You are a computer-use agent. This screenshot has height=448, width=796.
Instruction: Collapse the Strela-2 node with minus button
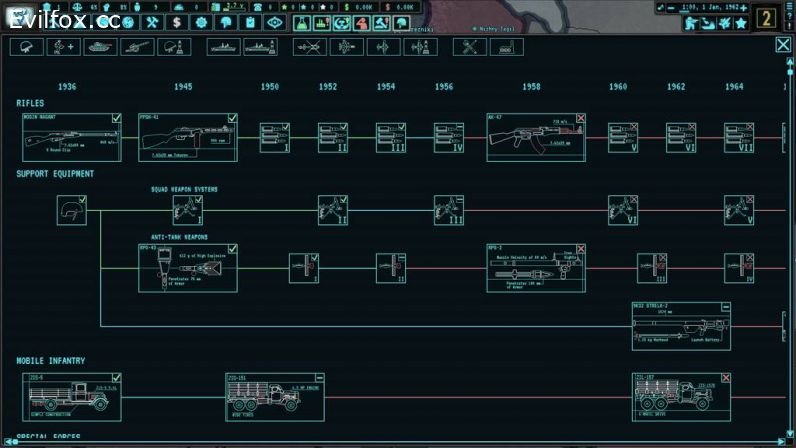point(725,307)
